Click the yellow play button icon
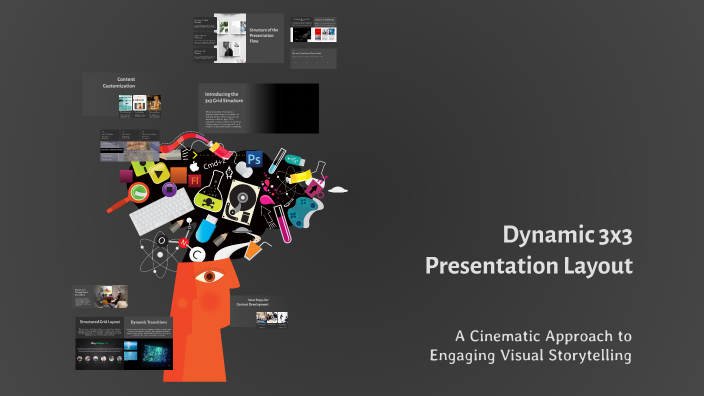The height and width of the screenshot is (396, 704). (158, 173)
